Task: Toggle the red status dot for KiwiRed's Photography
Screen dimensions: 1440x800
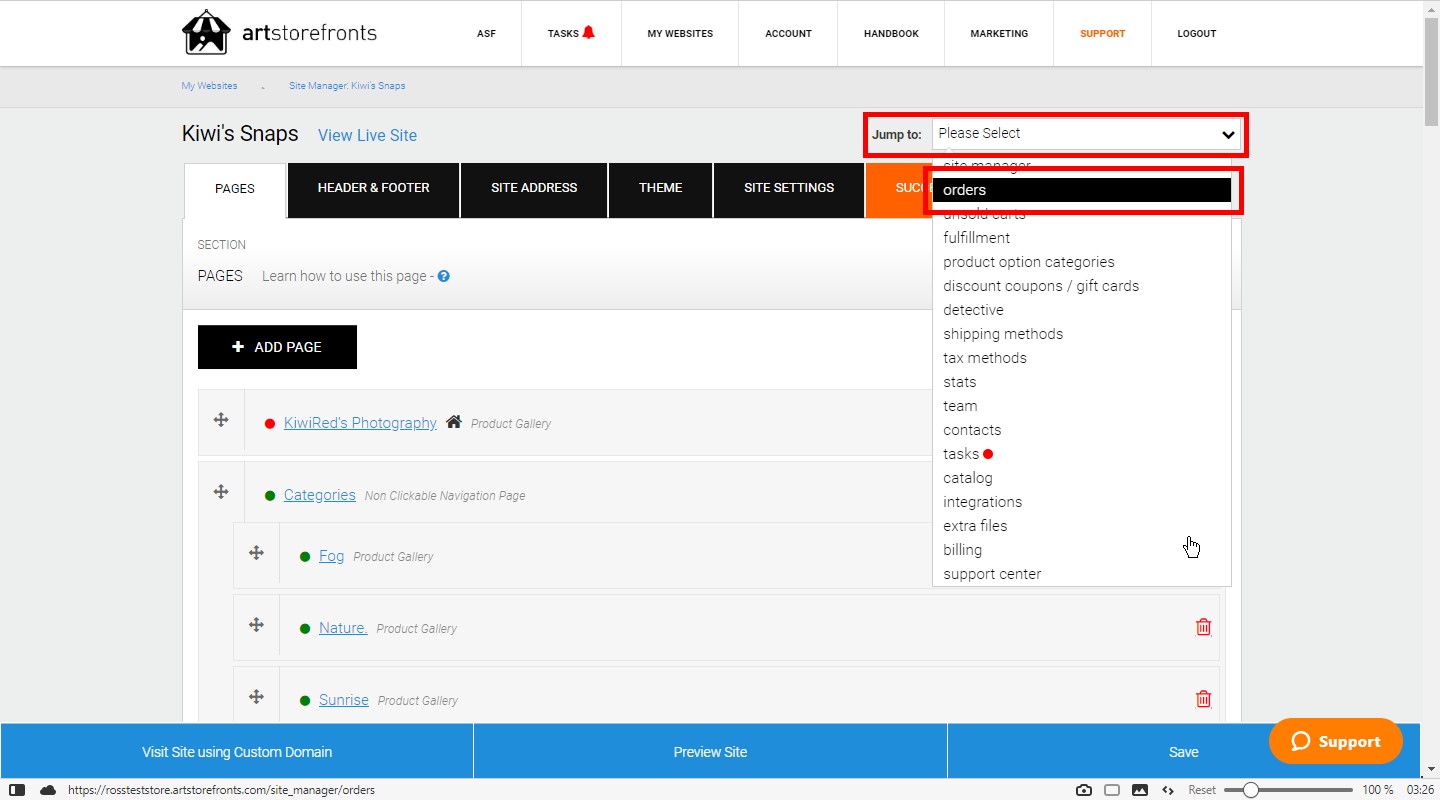Action: pyautogui.click(x=269, y=423)
